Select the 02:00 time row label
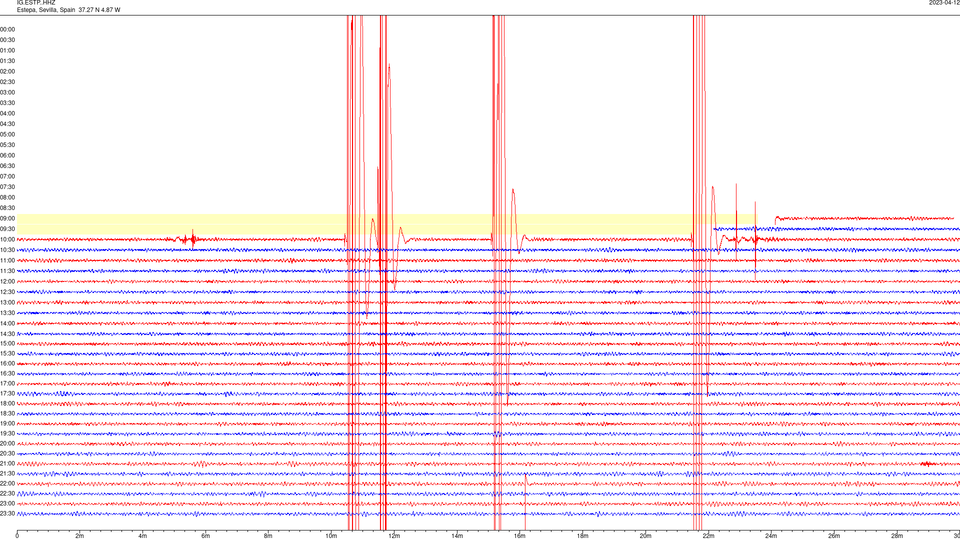 pyautogui.click(x=7, y=71)
